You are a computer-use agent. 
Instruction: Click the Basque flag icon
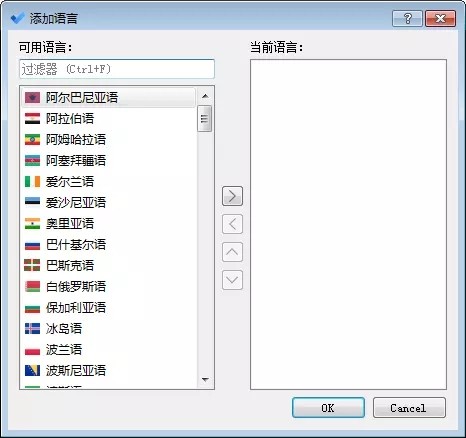click(32, 266)
